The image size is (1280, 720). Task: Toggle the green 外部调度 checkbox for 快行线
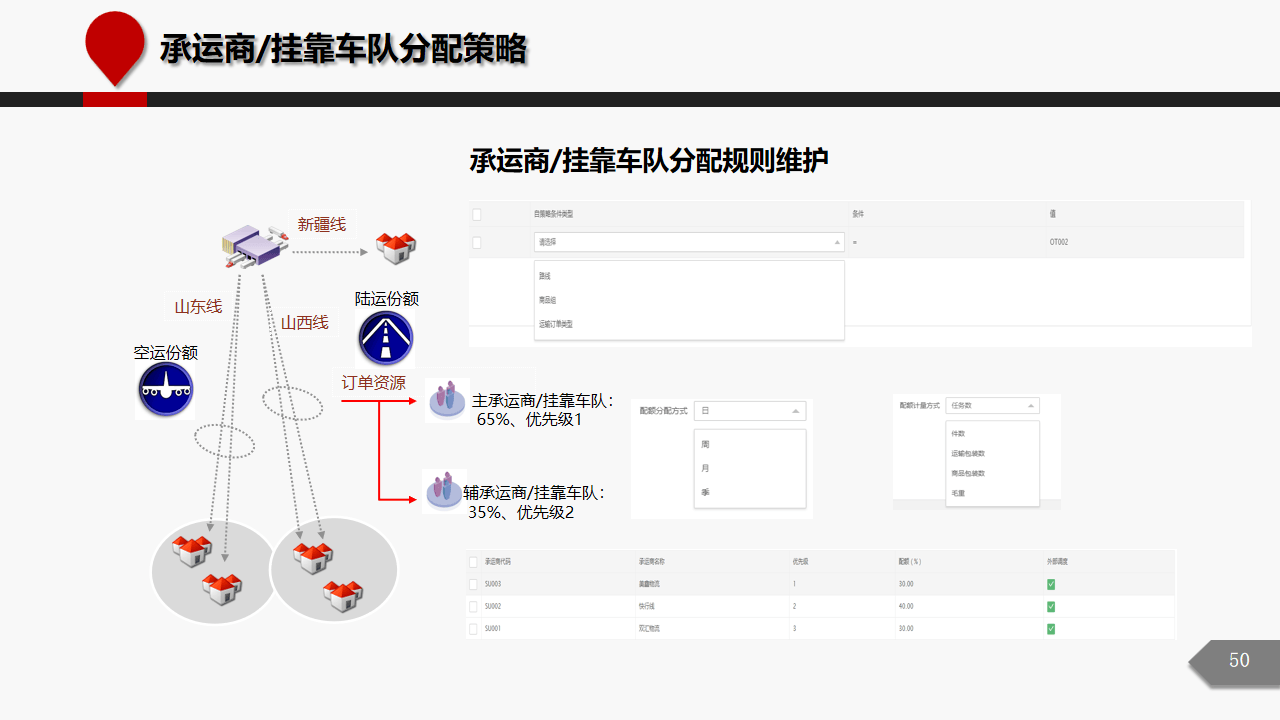1051,606
